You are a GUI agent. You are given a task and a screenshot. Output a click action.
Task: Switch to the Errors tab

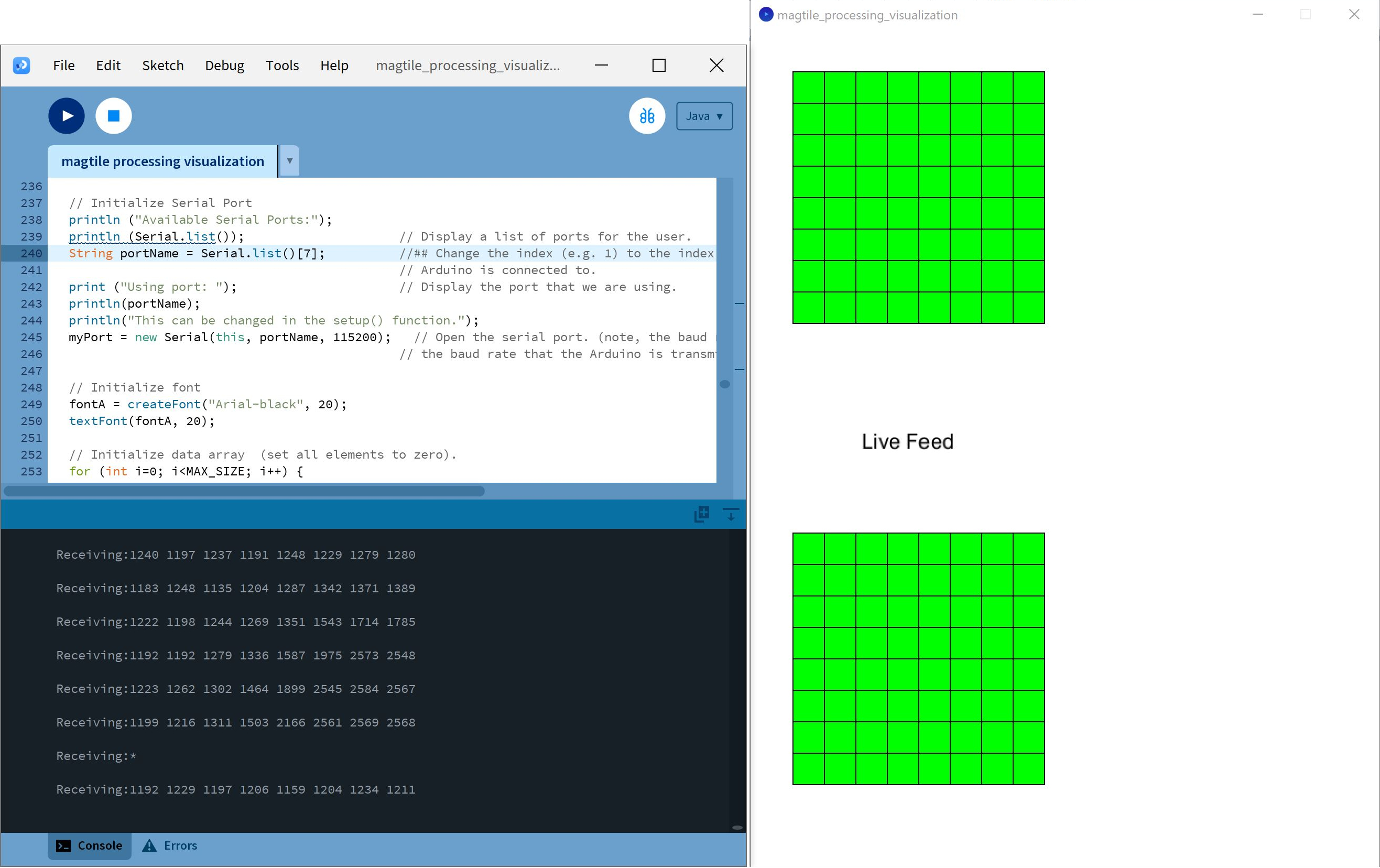[170, 845]
